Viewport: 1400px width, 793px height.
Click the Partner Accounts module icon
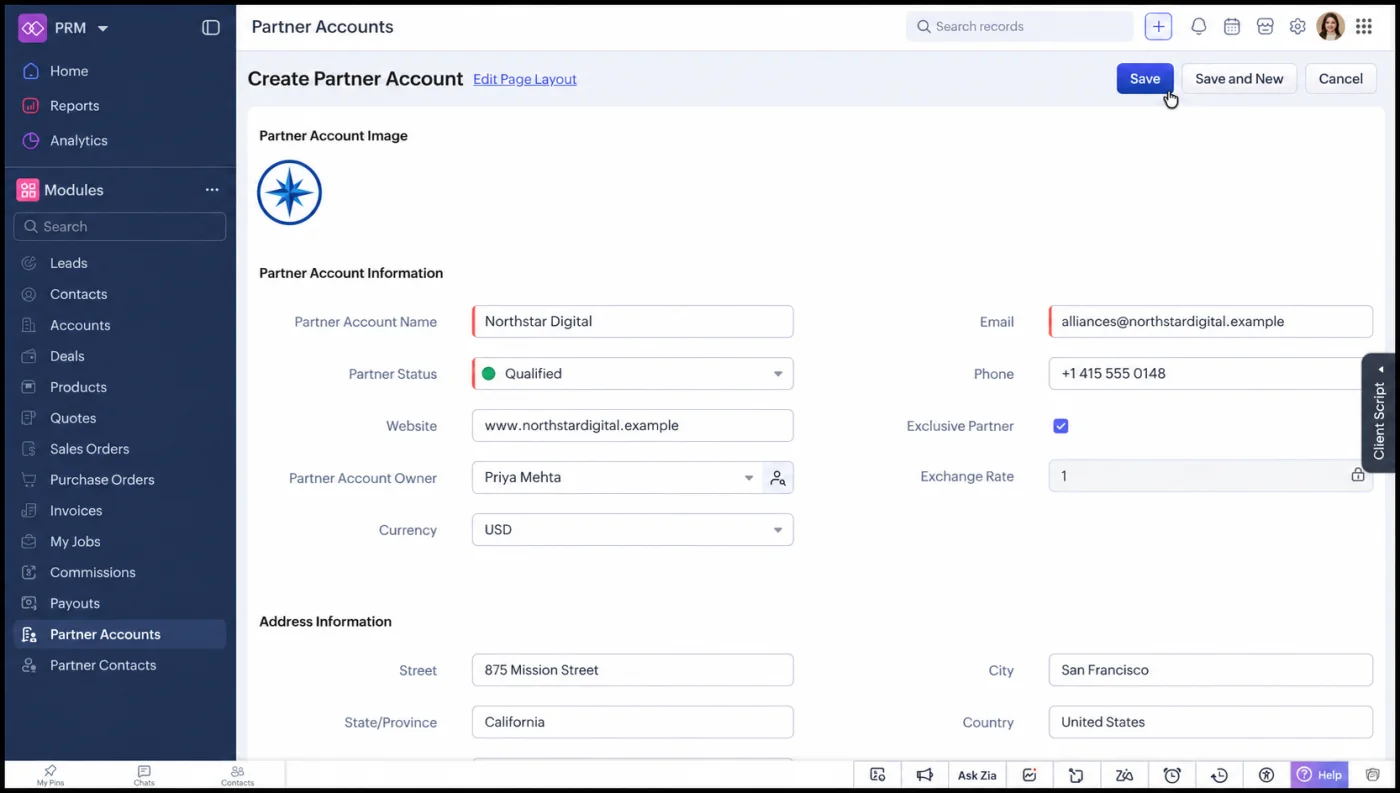(30, 635)
